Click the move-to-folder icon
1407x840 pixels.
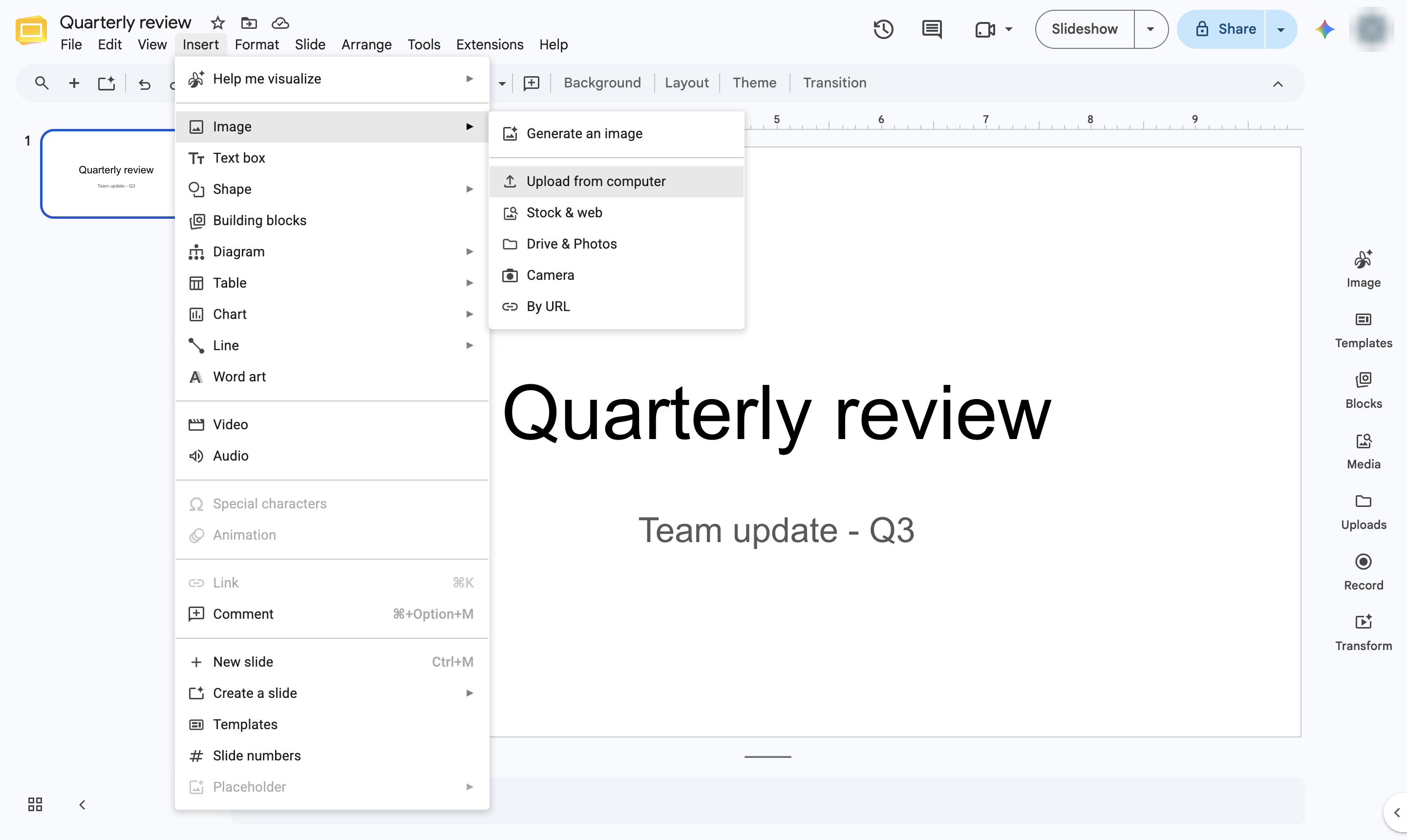pyautogui.click(x=249, y=23)
